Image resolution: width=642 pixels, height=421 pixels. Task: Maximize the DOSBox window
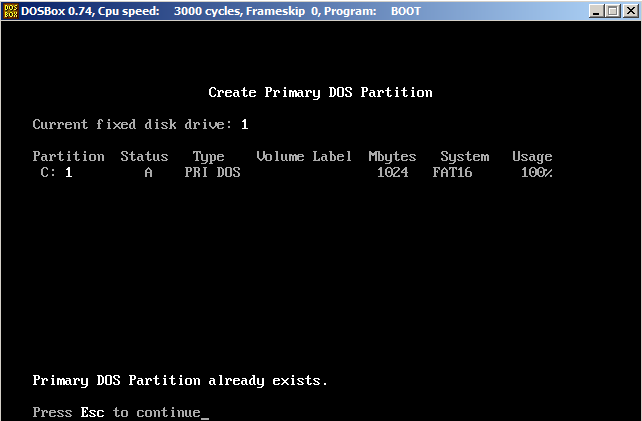point(613,11)
